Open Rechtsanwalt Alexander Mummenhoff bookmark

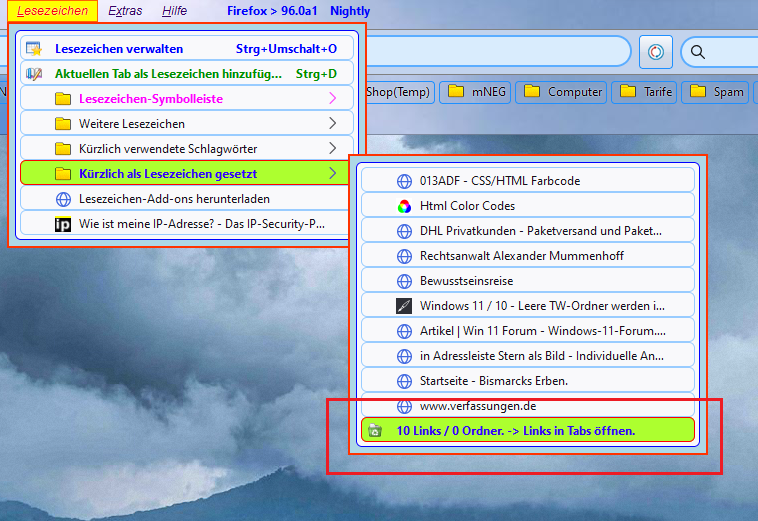click(x=528, y=256)
